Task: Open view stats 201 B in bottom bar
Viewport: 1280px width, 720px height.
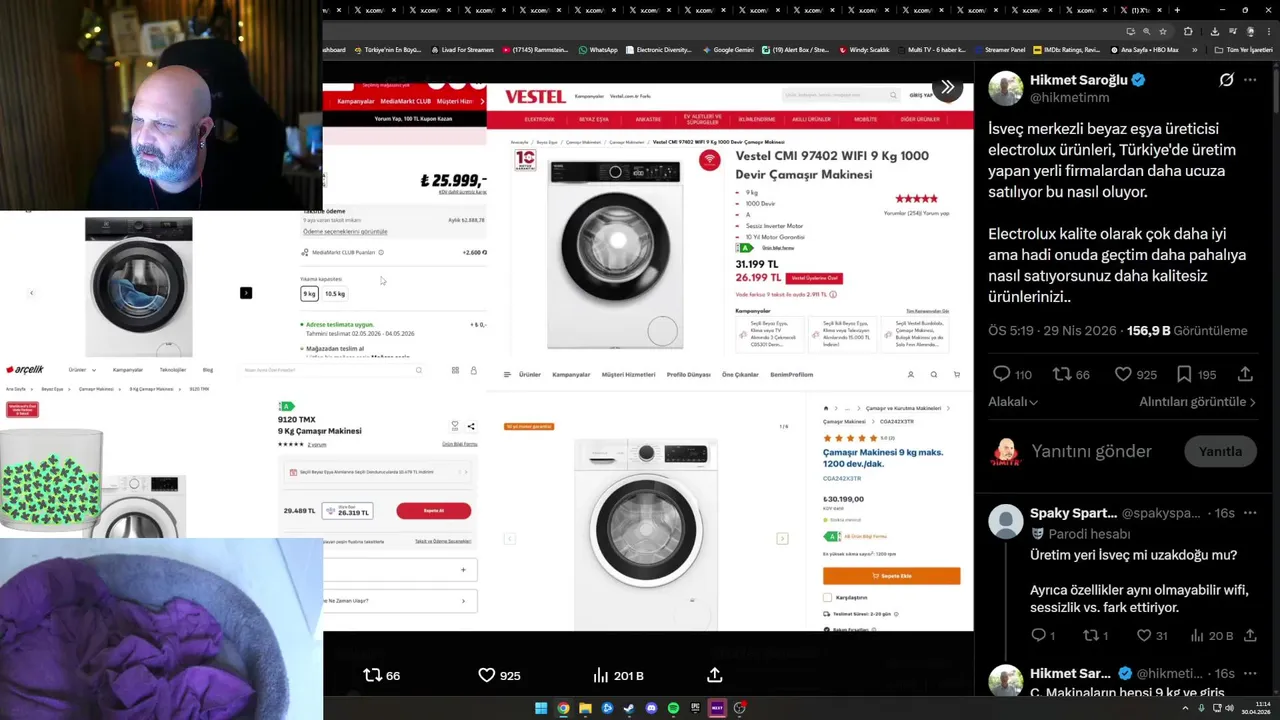Action: (x=618, y=675)
